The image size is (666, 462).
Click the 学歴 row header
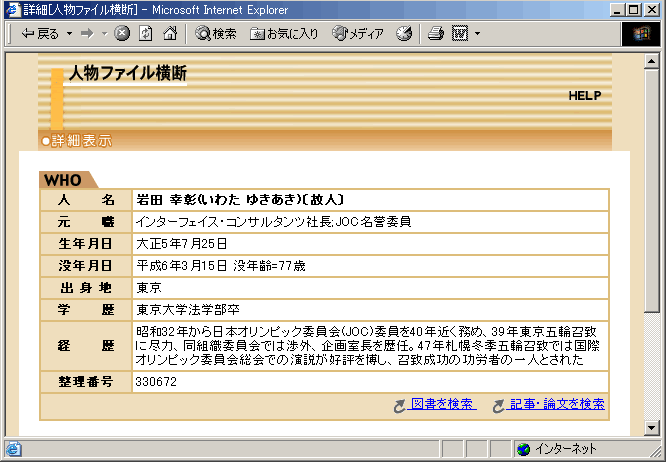[86, 310]
